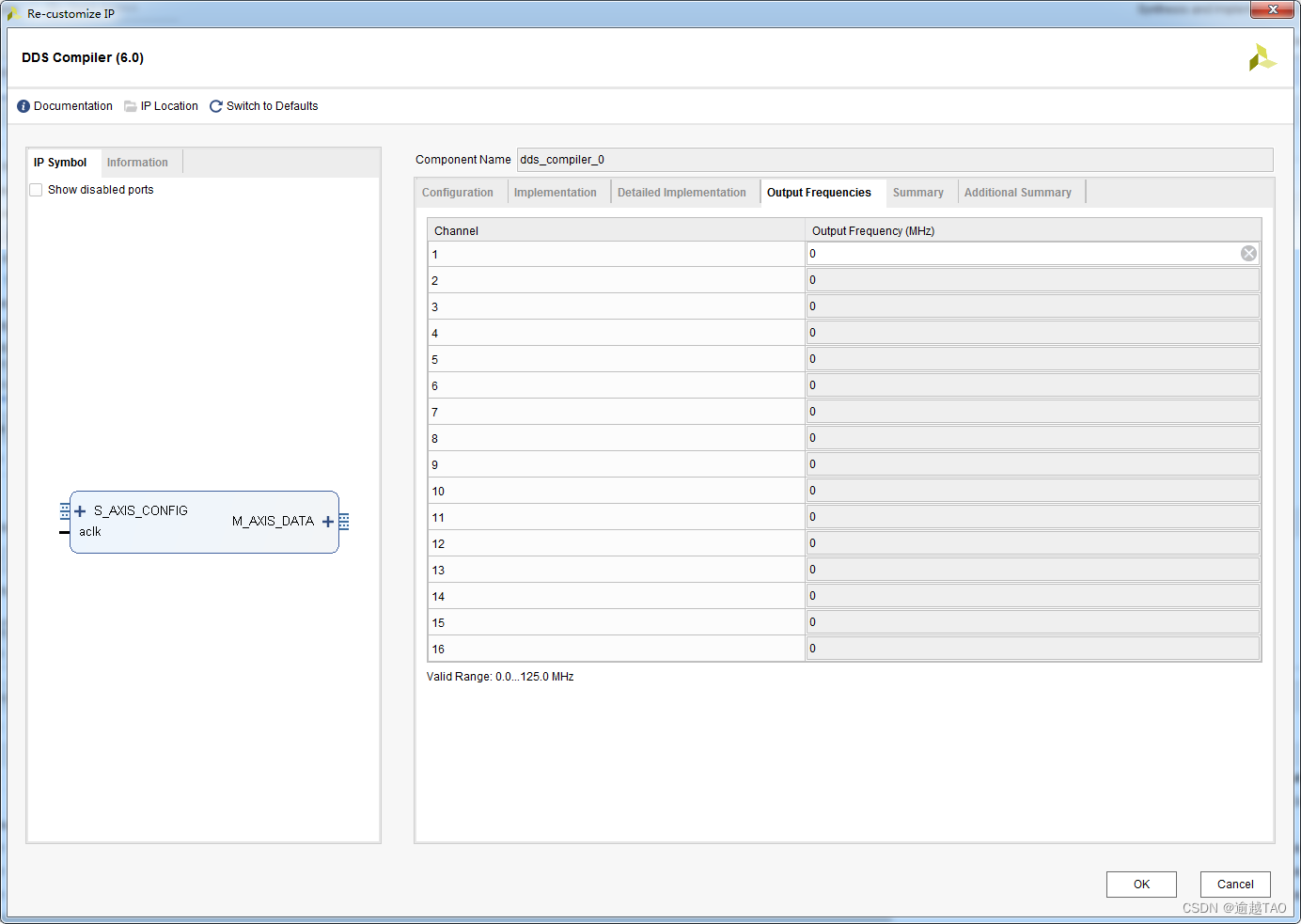
Task: Switch to the Implementation tab
Action: point(556,193)
